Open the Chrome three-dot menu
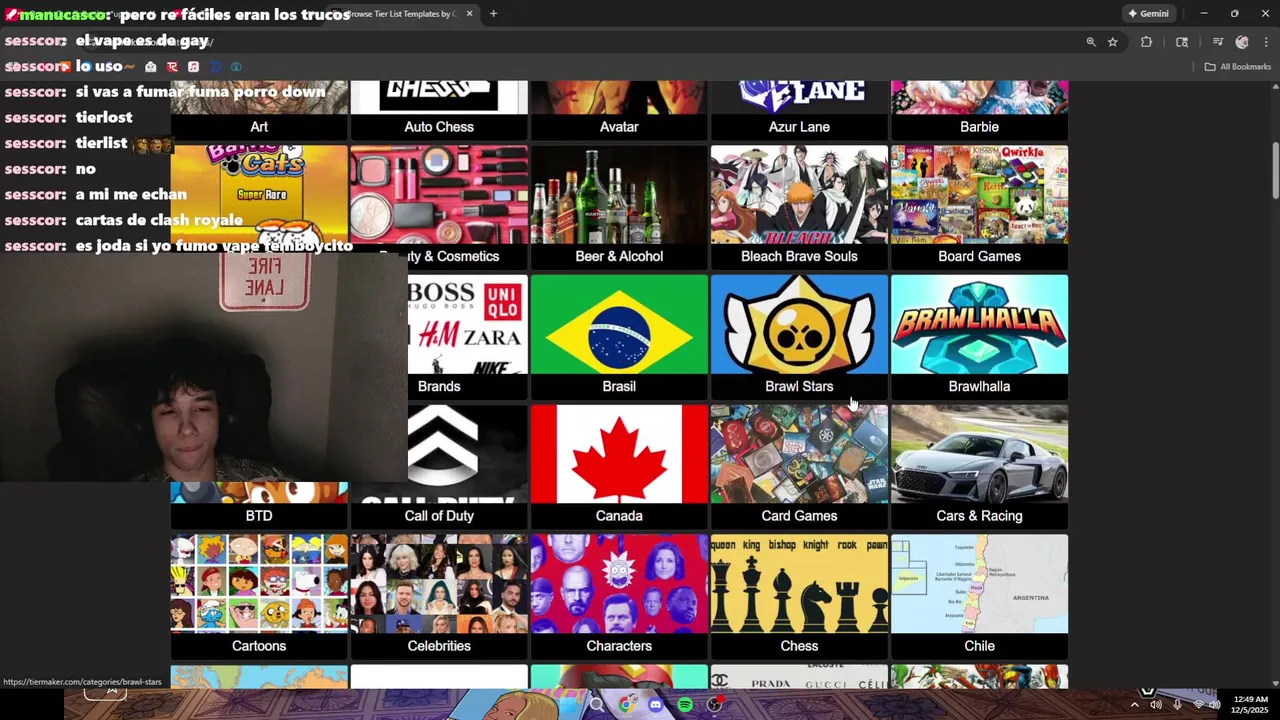Image resolution: width=1280 pixels, height=720 pixels. 1266,42
